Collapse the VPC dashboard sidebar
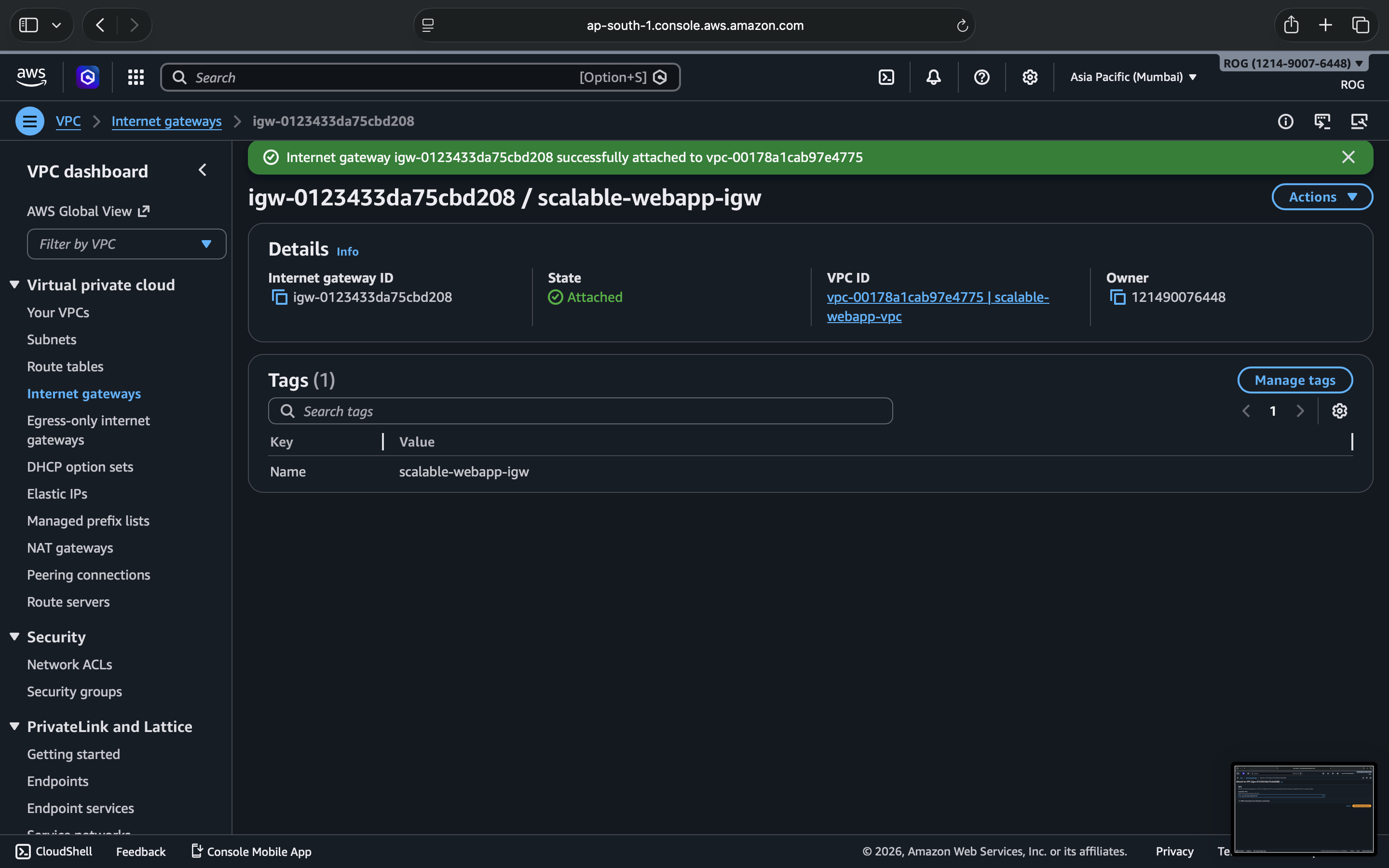1389x868 pixels. pyautogui.click(x=203, y=171)
